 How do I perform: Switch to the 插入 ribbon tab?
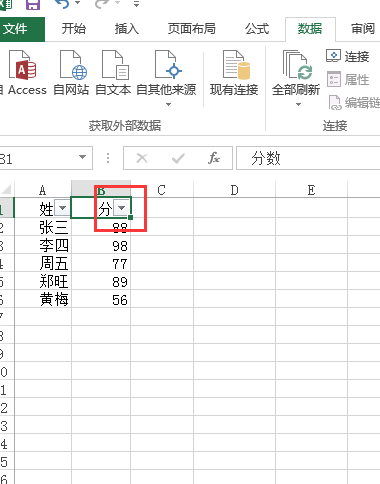coord(127,29)
